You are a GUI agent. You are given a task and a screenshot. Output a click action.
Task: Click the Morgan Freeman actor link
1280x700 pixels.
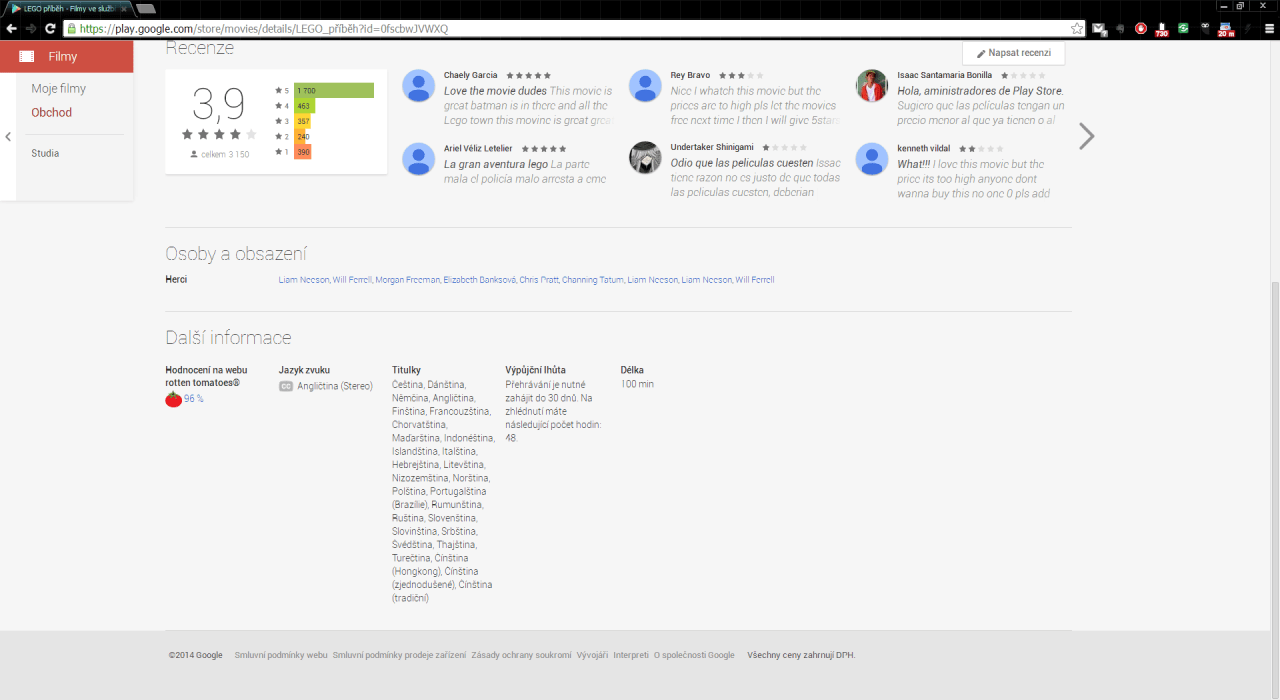[407, 280]
